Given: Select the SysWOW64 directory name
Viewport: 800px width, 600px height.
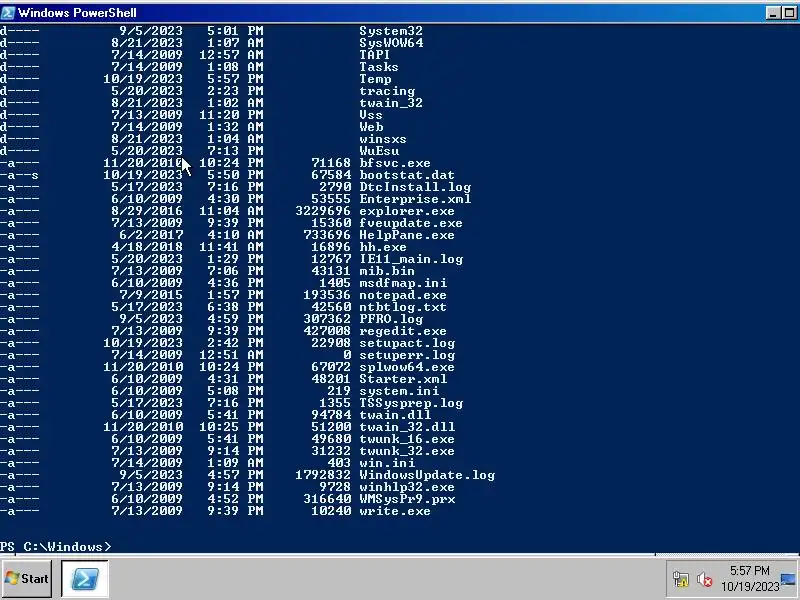Looking at the screenshot, I should click(x=391, y=43).
